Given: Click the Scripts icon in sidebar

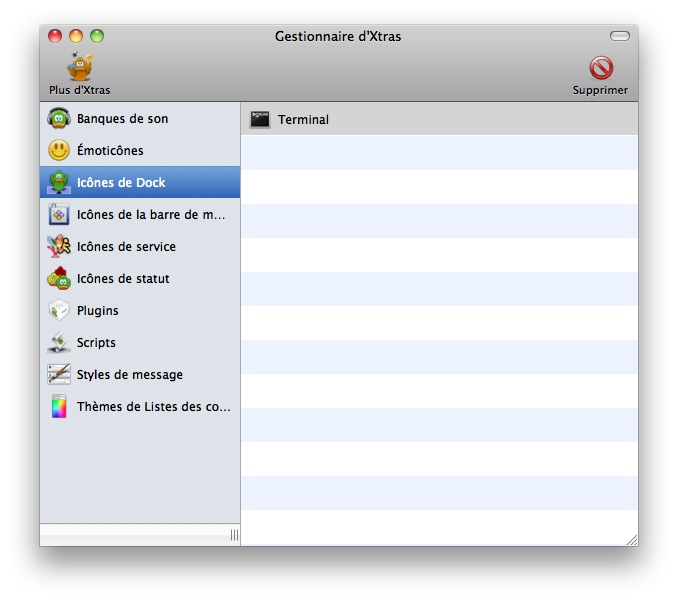Looking at the screenshot, I should pyautogui.click(x=59, y=343).
